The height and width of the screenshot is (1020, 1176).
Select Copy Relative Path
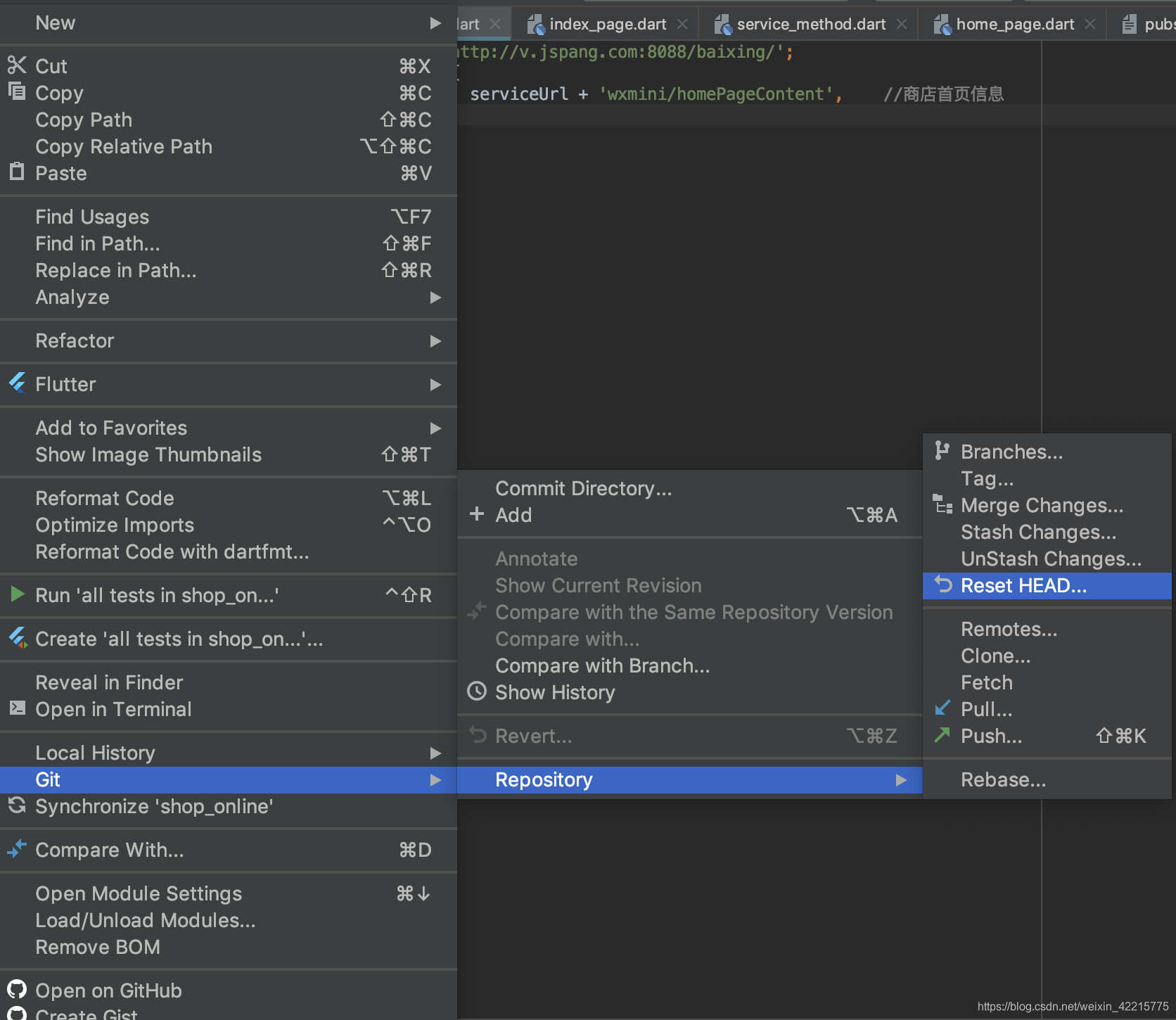[229, 146]
